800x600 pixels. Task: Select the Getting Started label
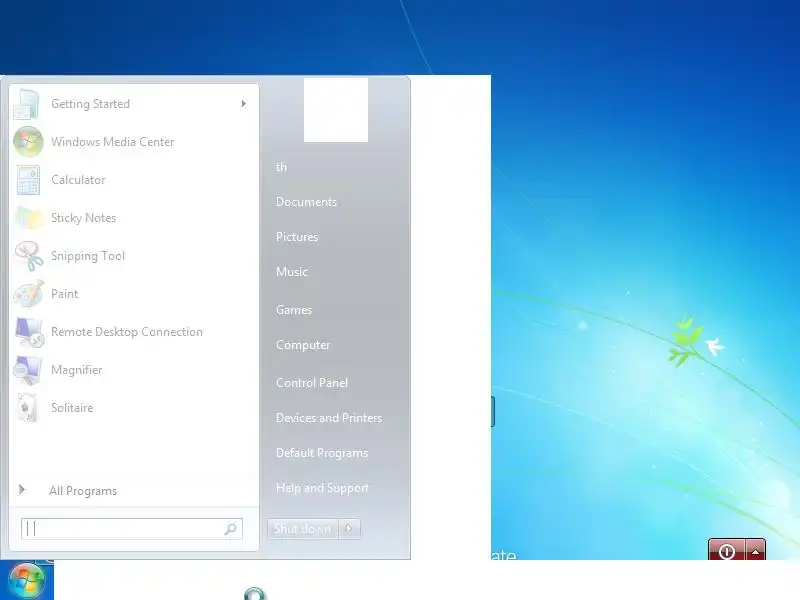click(x=90, y=104)
